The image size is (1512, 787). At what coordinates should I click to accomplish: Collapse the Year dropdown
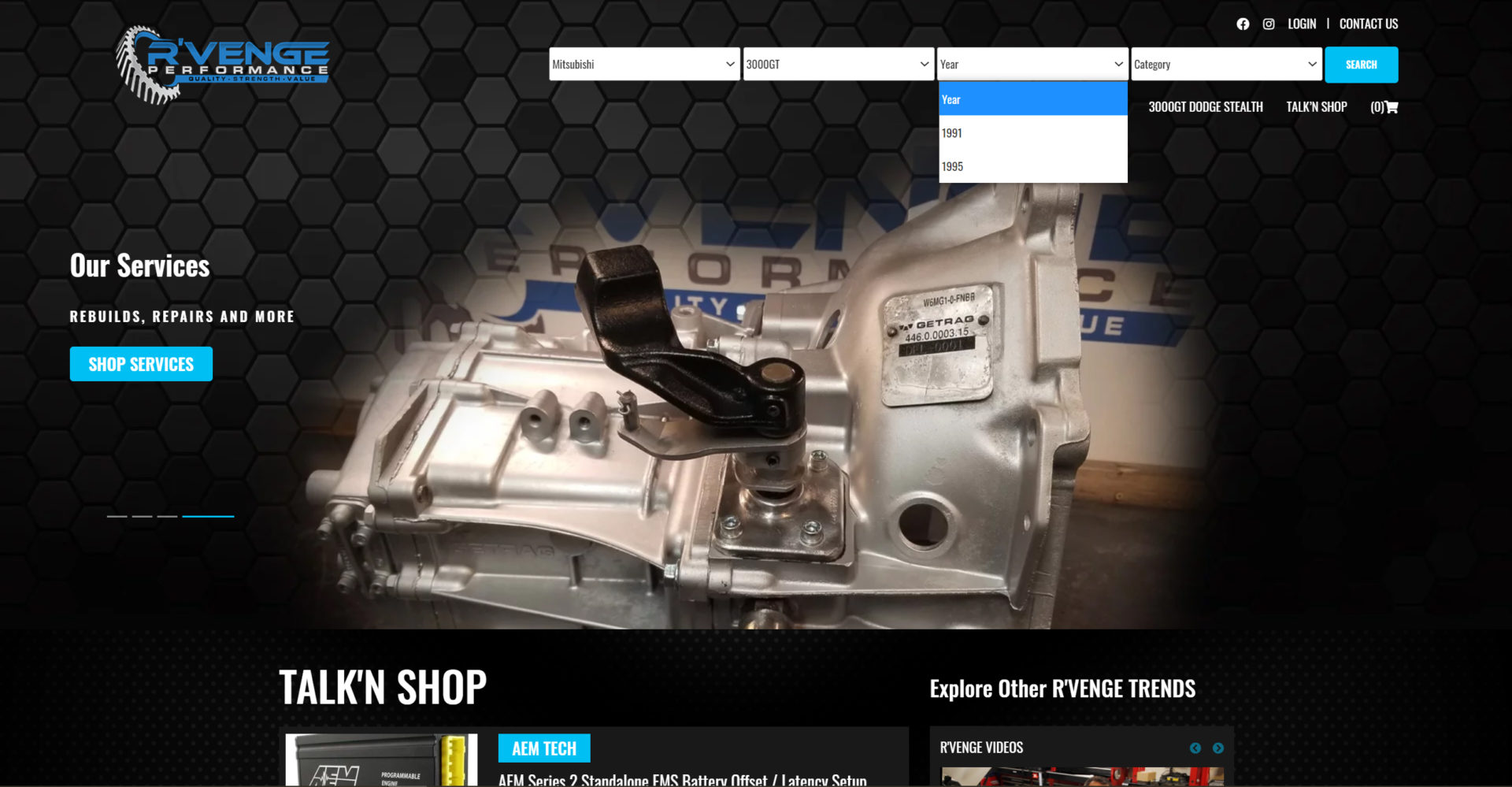tap(1032, 65)
